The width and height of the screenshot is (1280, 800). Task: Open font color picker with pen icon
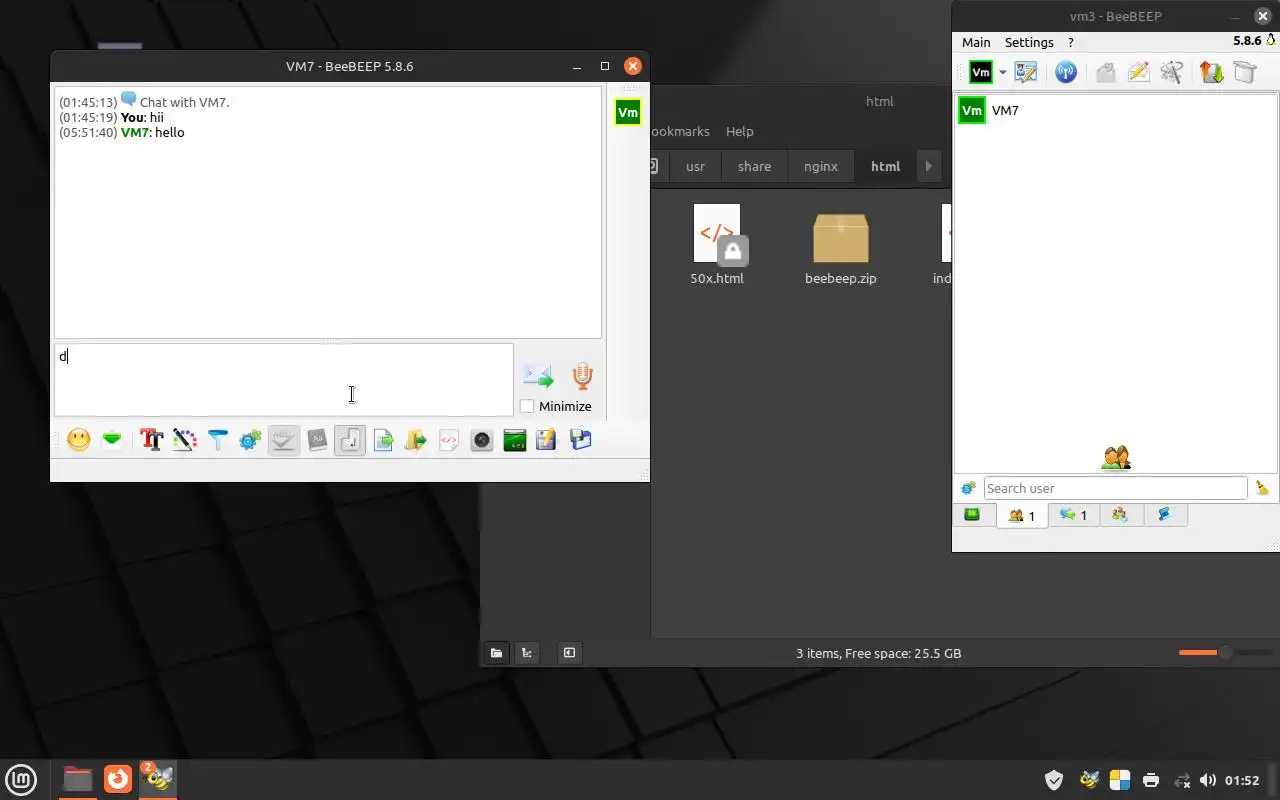[185, 439]
